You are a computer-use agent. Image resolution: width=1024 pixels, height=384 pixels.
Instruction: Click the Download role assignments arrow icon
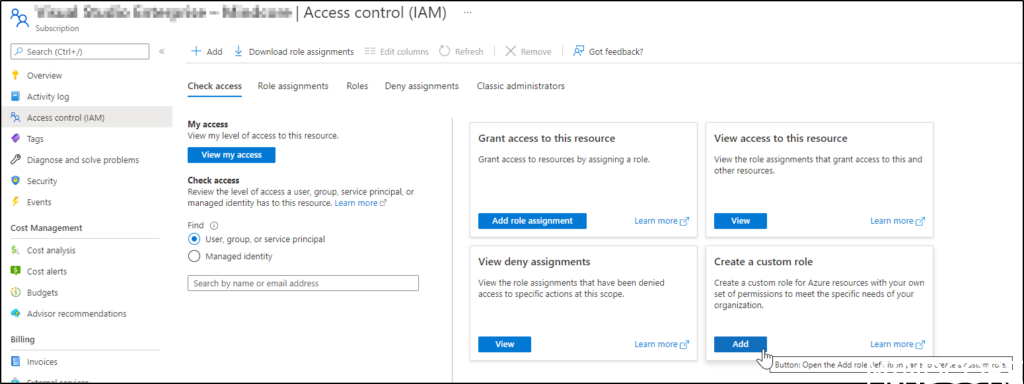(238, 52)
